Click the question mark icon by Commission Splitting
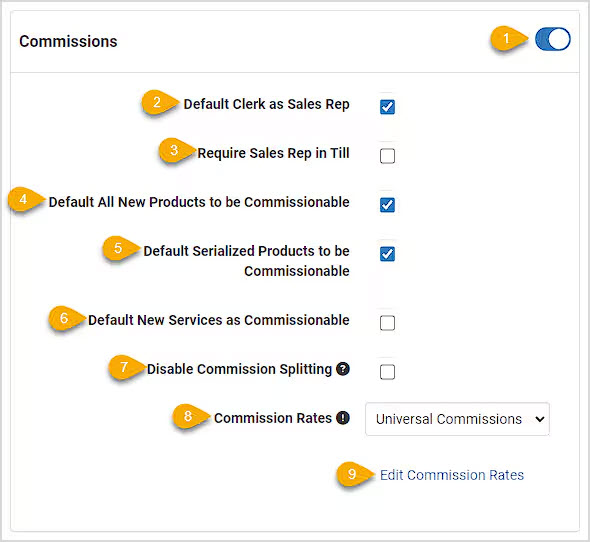The height and width of the screenshot is (542, 590). (x=343, y=369)
